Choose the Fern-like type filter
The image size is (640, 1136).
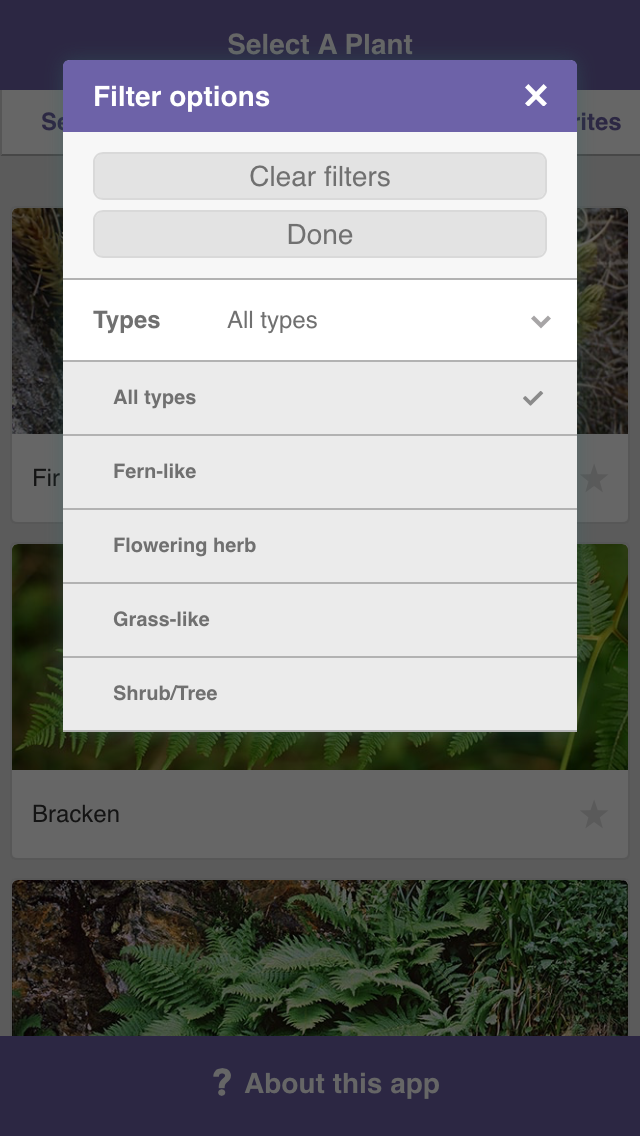(155, 472)
